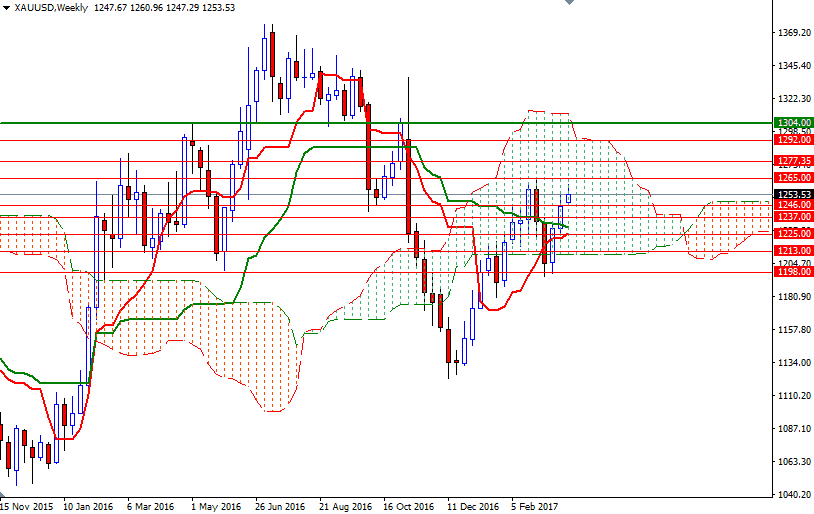The width and height of the screenshot is (814, 514).
Task: Click the 1 May 2016 date label
Action: pos(216,507)
